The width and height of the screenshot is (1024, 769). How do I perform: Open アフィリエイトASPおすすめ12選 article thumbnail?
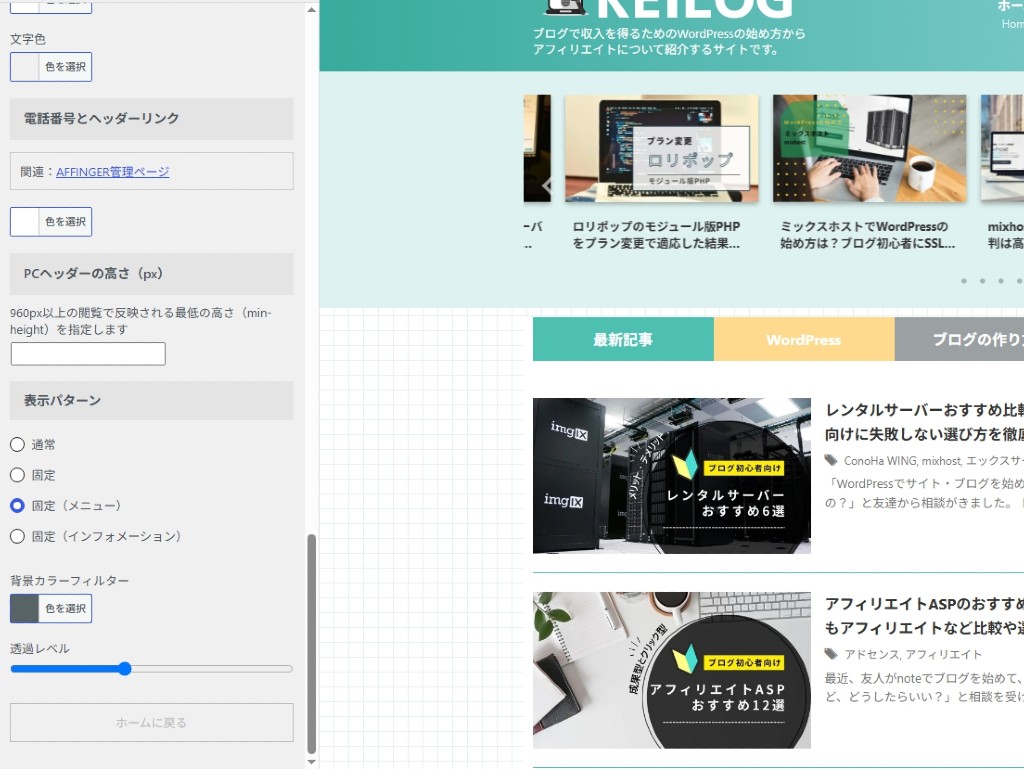672,670
